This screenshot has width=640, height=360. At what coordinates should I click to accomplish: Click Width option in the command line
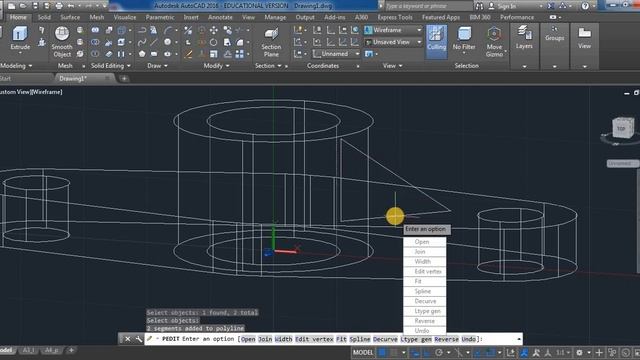pos(283,339)
